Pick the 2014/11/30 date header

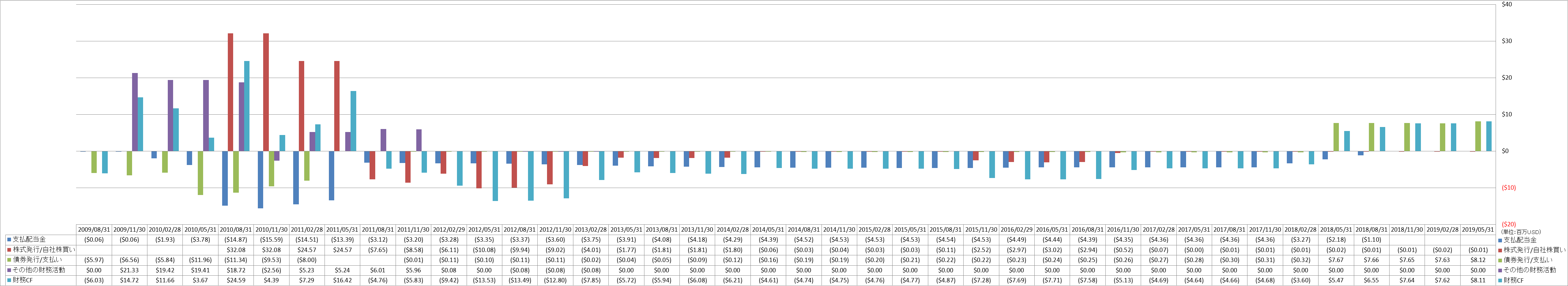839,230
